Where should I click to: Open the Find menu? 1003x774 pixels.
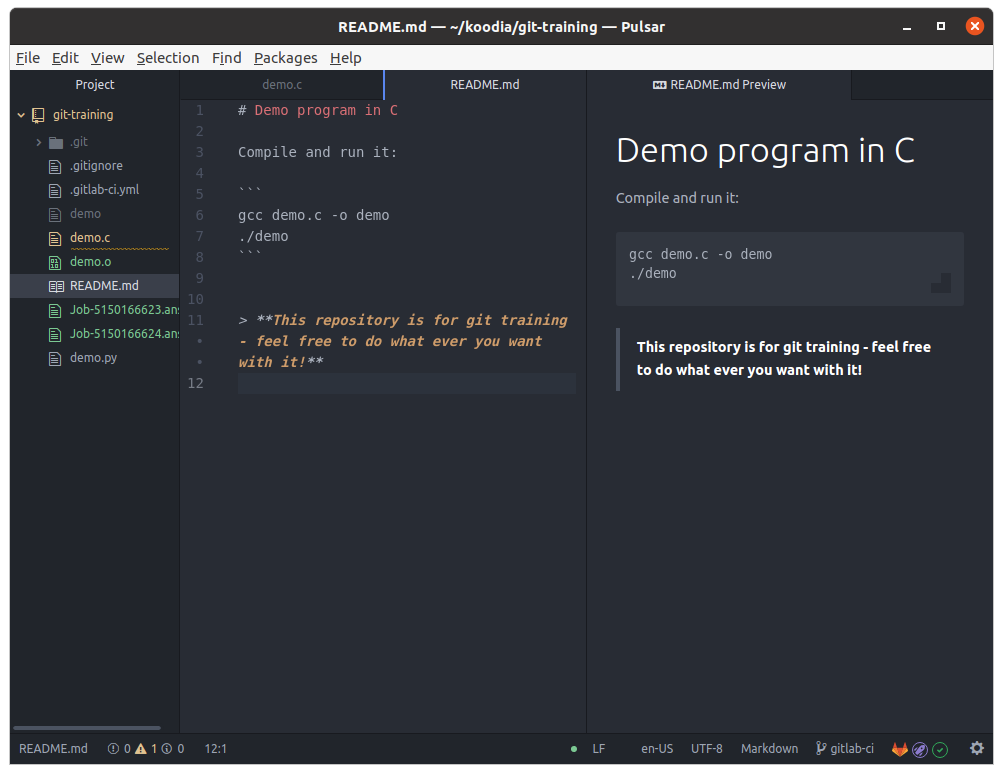tap(226, 58)
